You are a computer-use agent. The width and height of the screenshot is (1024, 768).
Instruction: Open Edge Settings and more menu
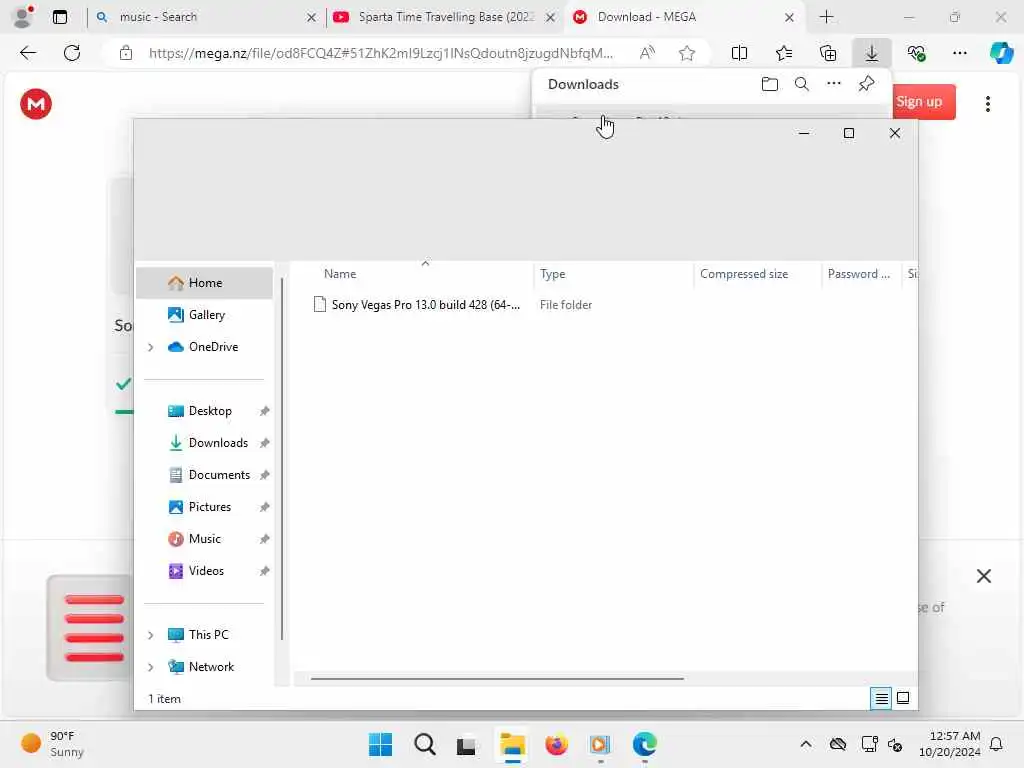pos(959,53)
